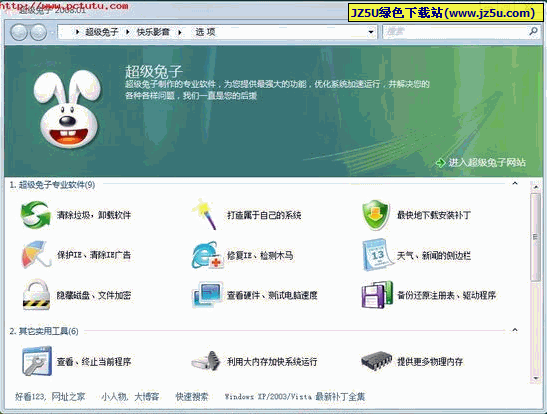Click the 2. 其它实用工具(6) heading

tap(44, 331)
